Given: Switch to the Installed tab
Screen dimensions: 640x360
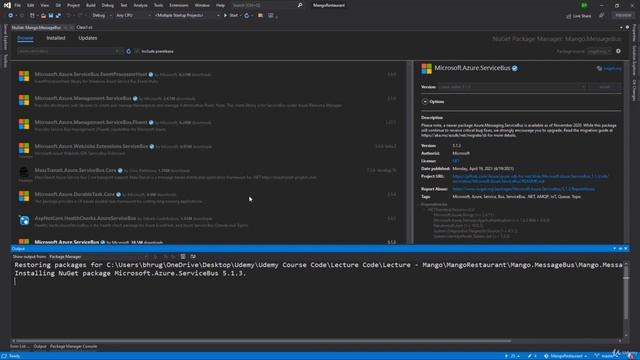Looking at the screenshot, I should (56, 38).
